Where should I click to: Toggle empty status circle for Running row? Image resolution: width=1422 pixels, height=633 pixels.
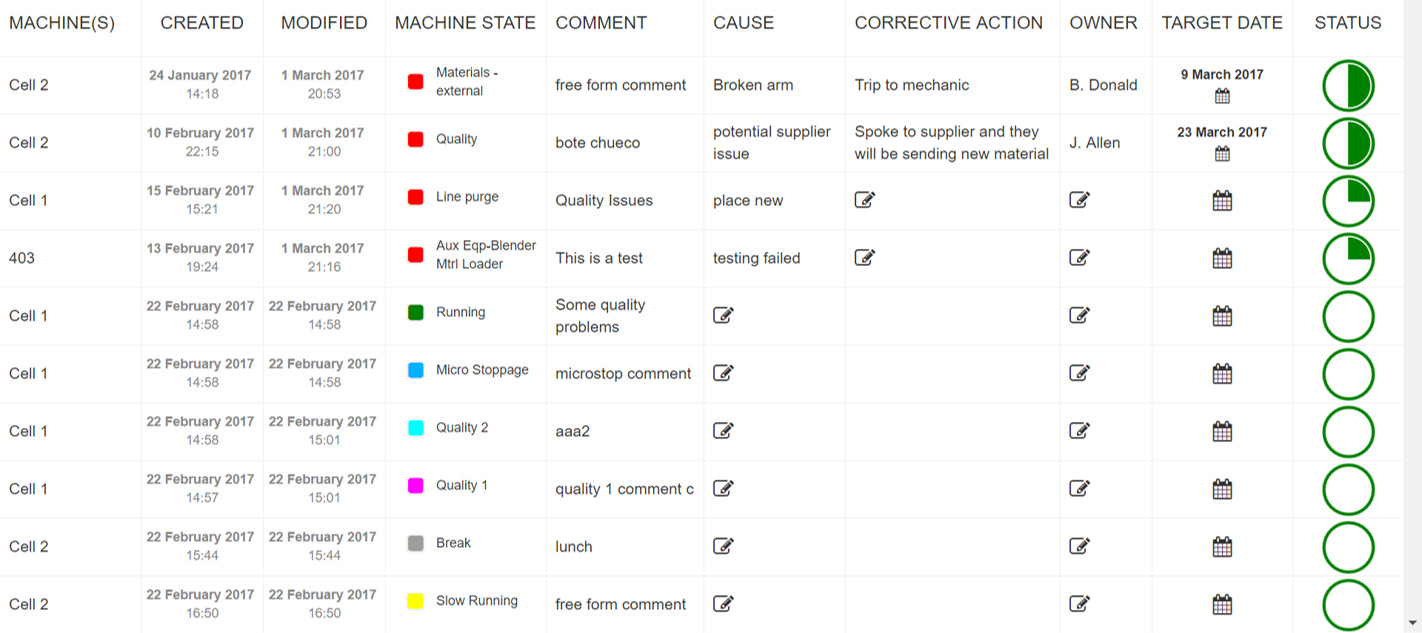[1347, 317]
